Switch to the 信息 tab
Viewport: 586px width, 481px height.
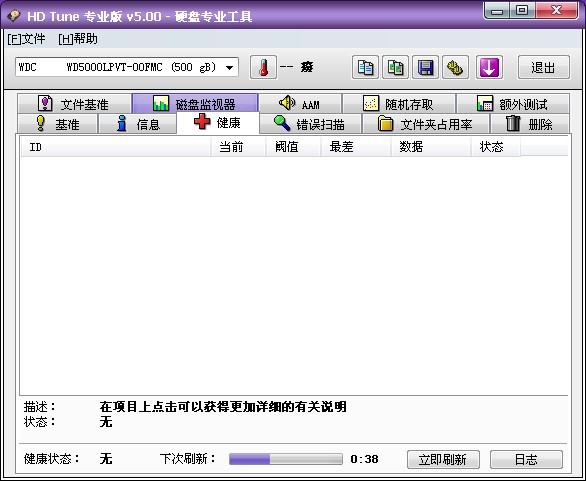138,124
